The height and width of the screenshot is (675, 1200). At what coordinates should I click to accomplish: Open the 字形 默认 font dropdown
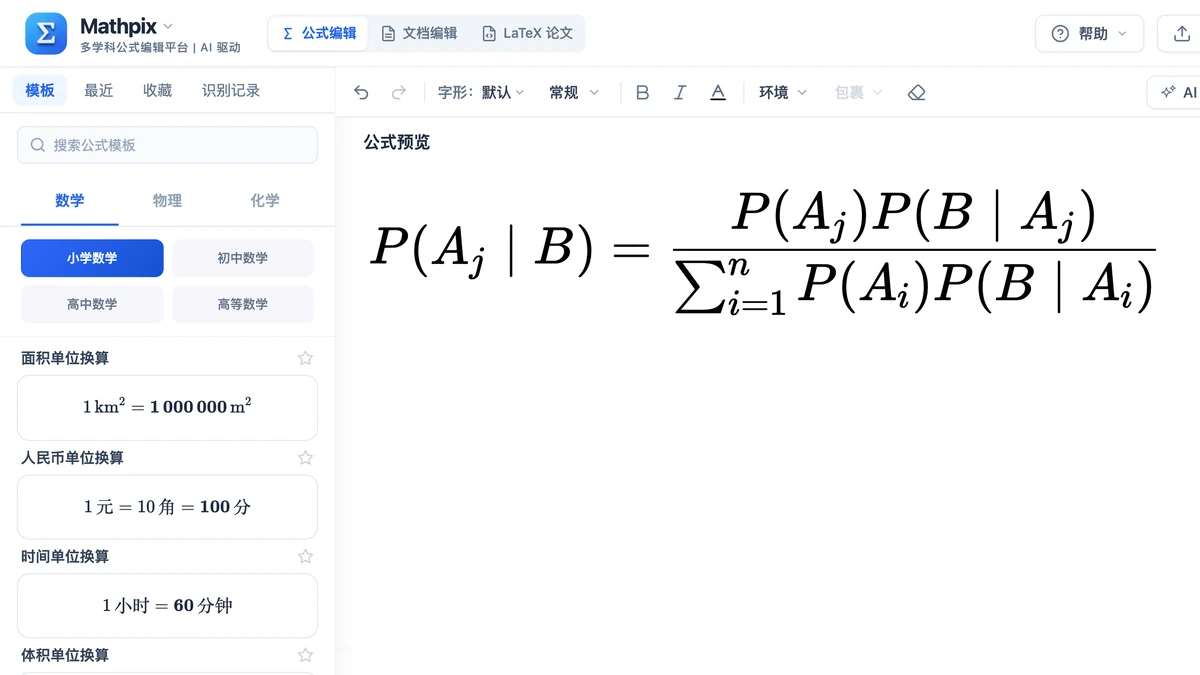tap(481, 92)
